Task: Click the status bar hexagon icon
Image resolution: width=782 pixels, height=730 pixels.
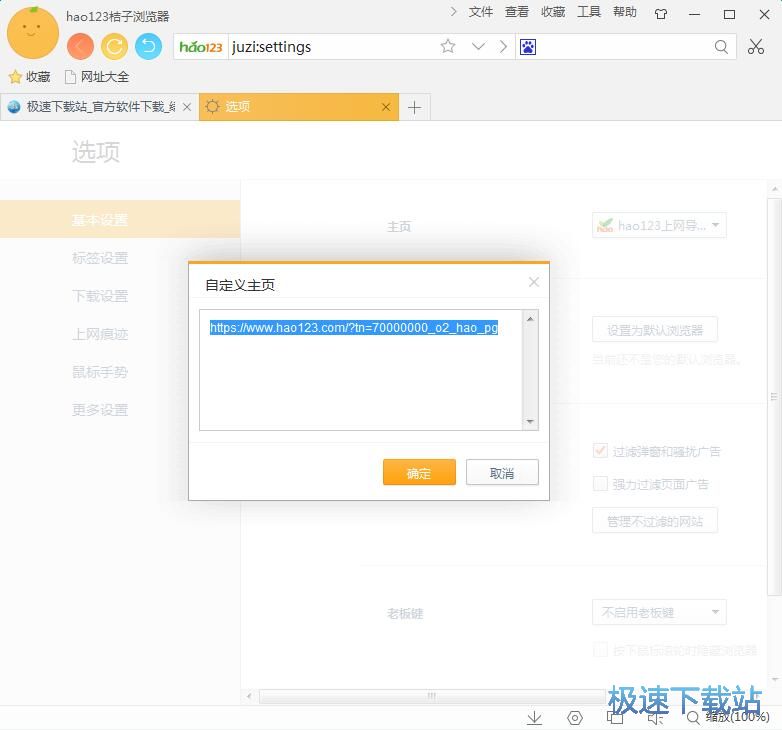Action: tap(575, 718)
